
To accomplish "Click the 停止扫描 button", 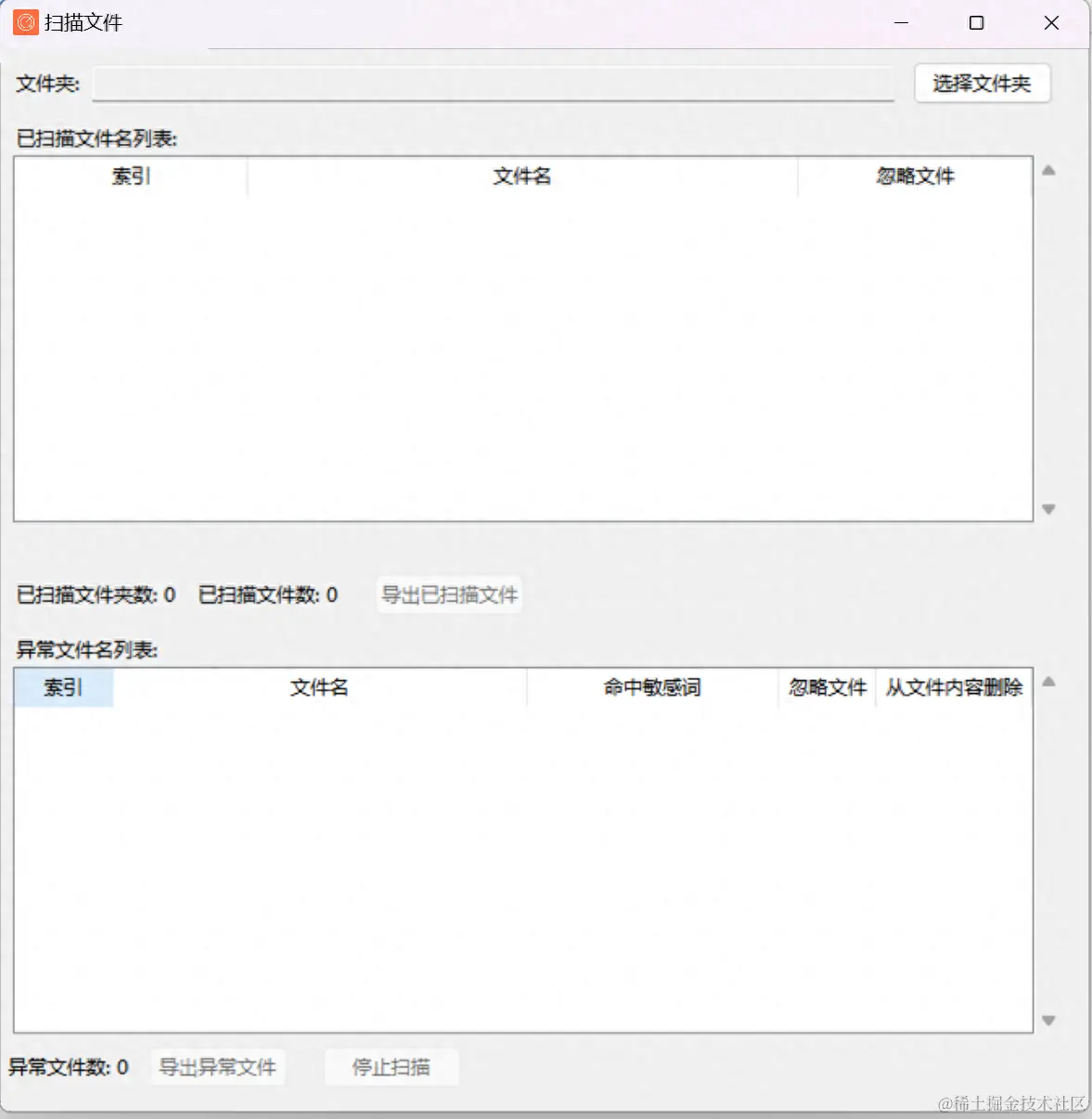I will point(391,1067).
